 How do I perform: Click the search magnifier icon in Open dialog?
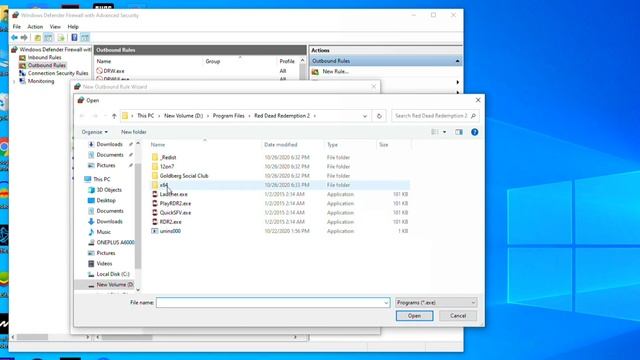tap(473, 116)
